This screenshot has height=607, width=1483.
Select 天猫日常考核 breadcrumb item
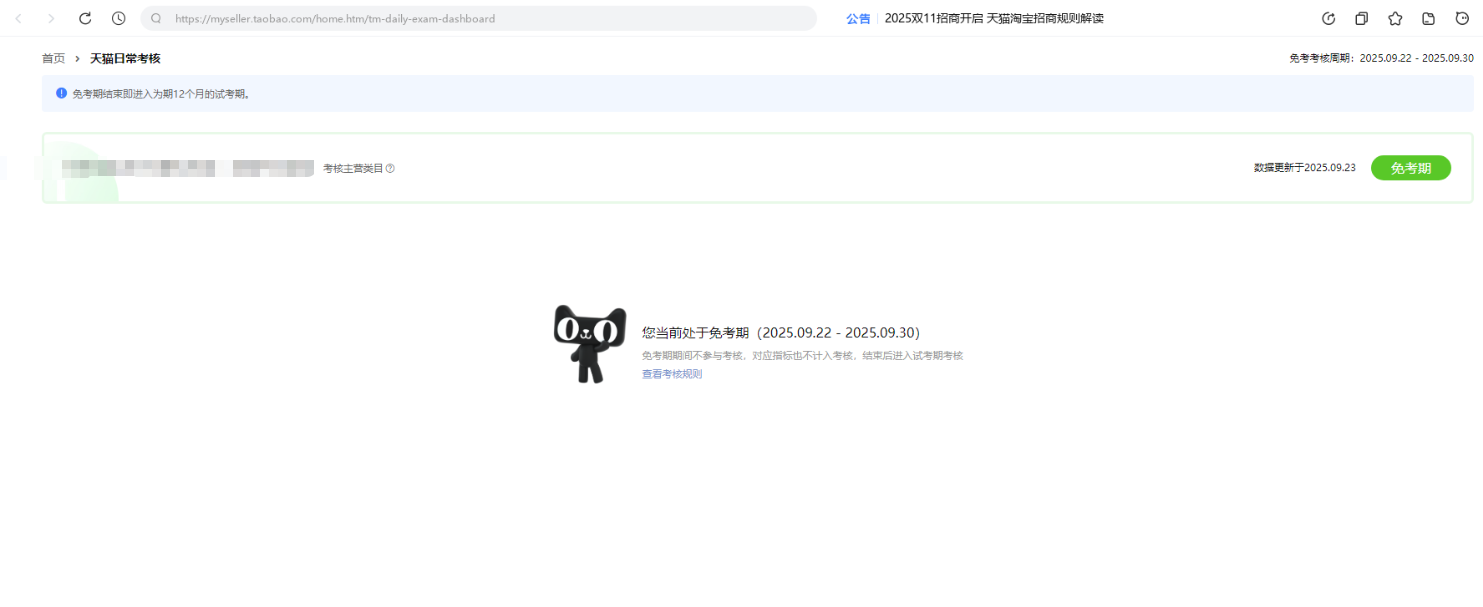point(125,58)
